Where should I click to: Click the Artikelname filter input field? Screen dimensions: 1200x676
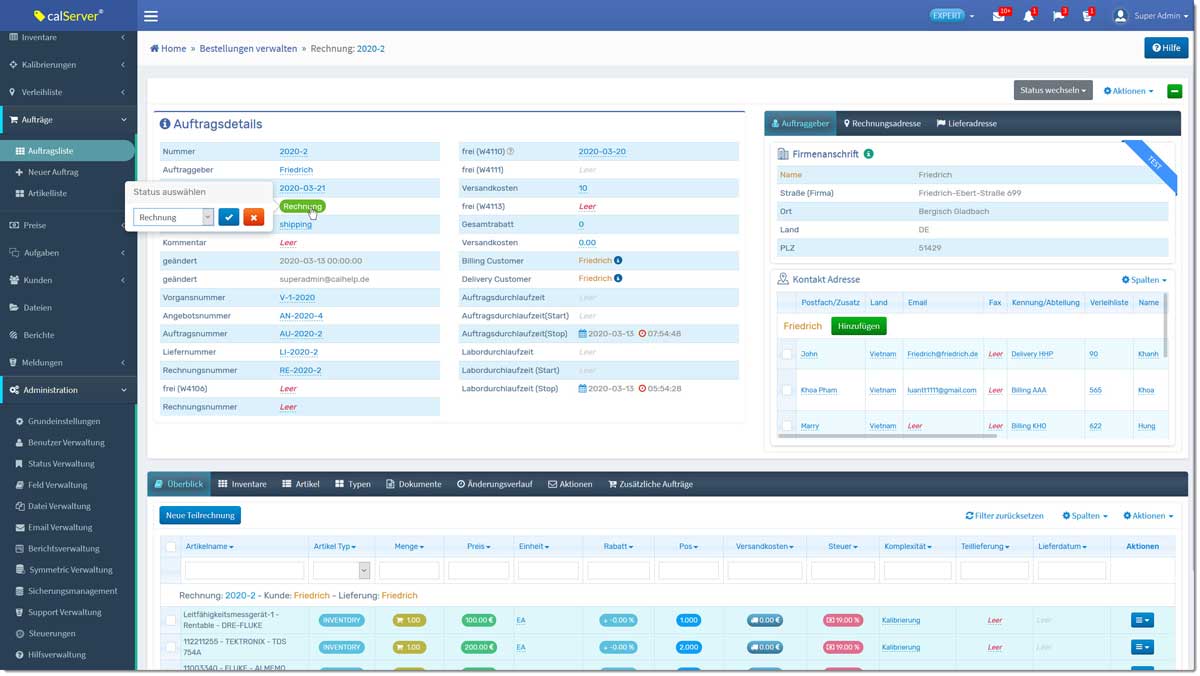(244, 570)
